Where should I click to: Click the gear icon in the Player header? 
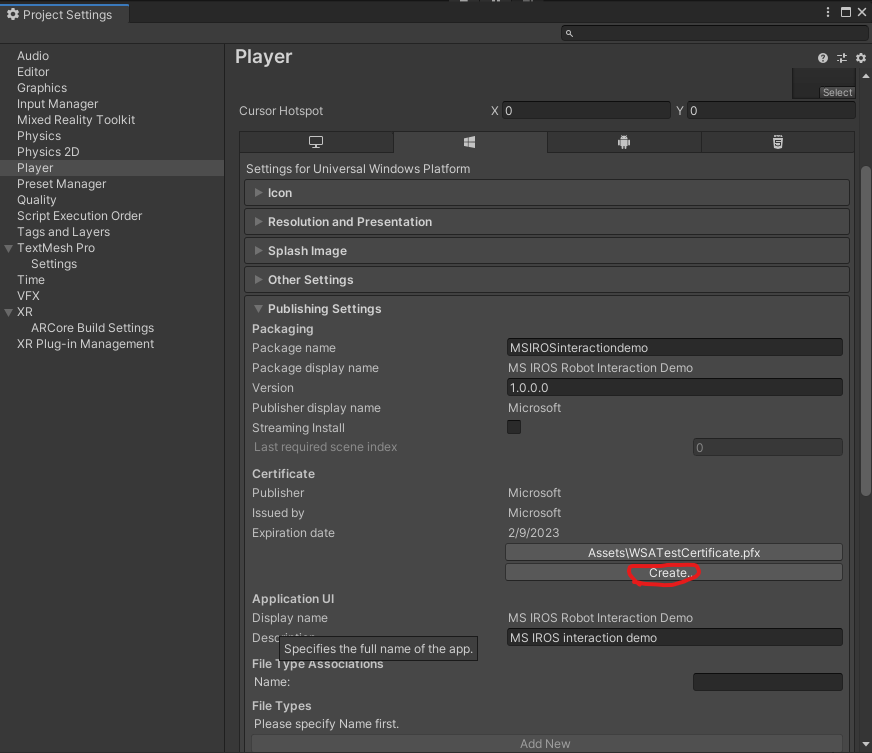click(860, 58)
